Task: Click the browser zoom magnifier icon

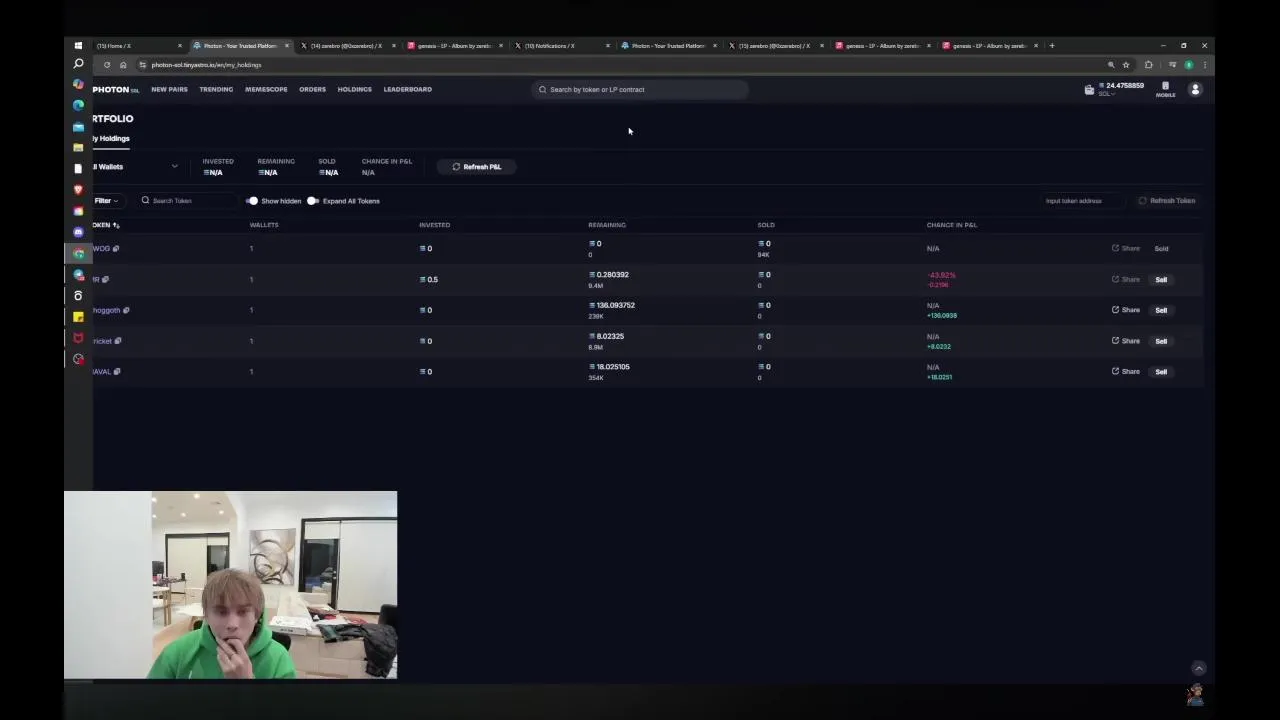Action: coord(1111,65)
